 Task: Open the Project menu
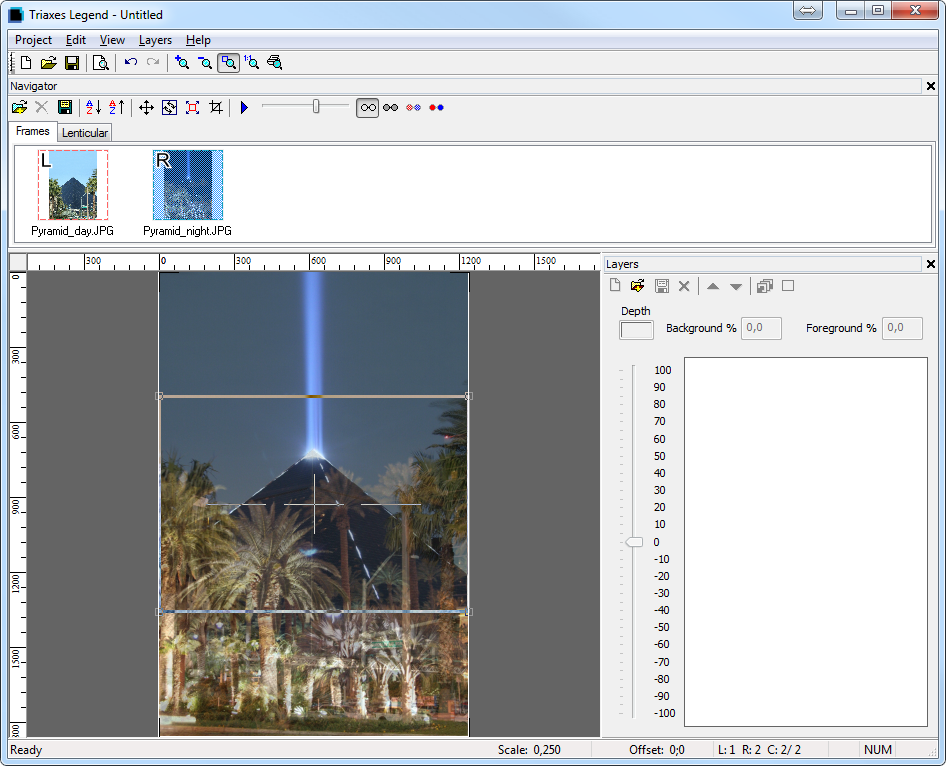tap(33, 40)
